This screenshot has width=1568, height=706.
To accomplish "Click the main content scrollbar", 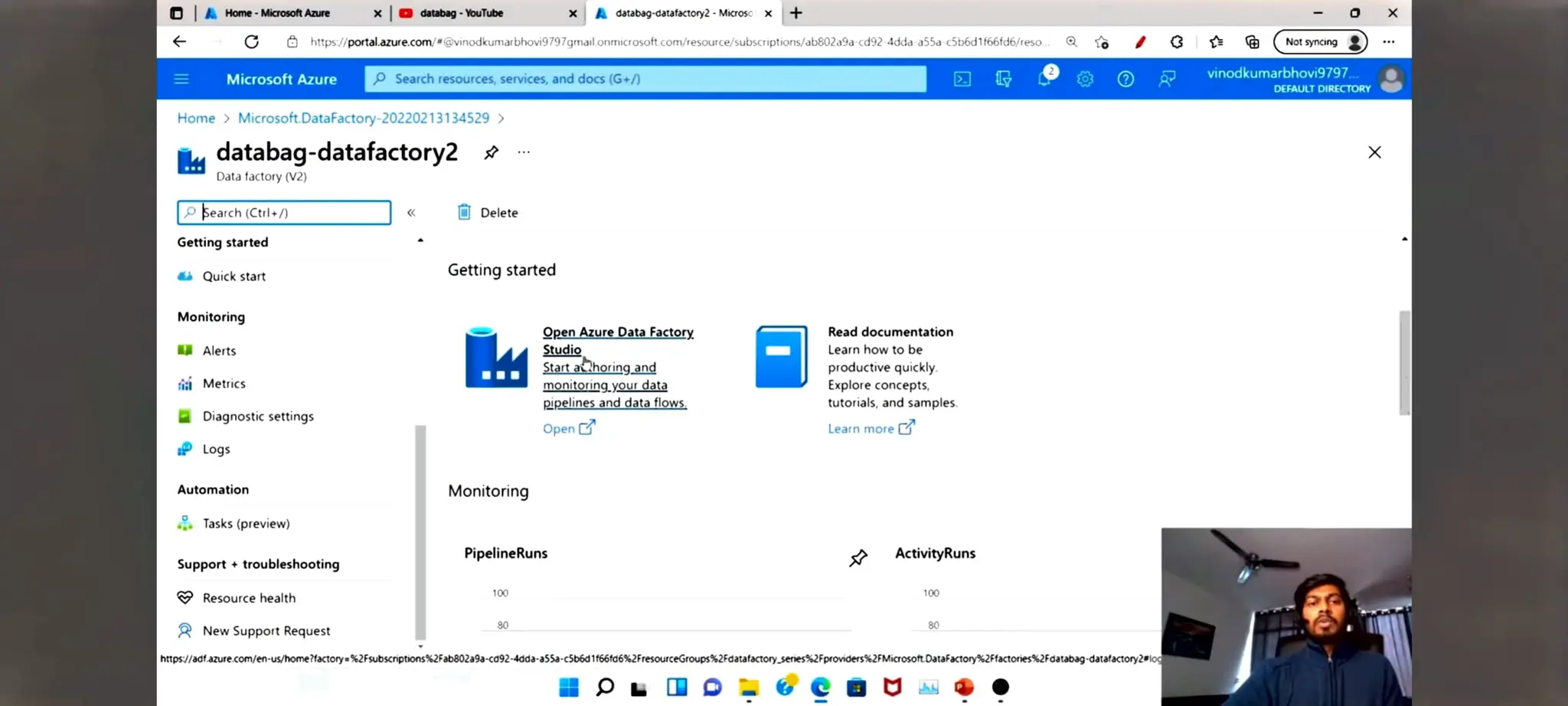I will (x=1404, y=363).
